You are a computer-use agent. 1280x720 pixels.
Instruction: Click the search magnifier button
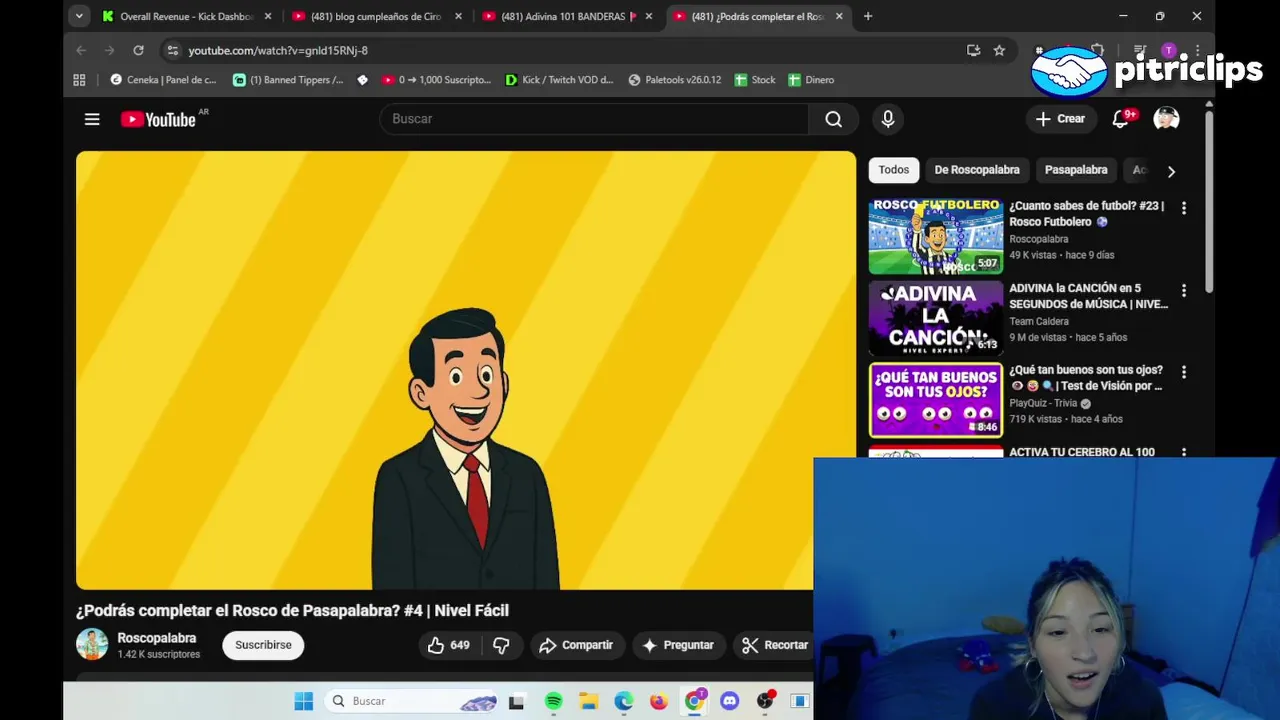click(x=833, y=119)
